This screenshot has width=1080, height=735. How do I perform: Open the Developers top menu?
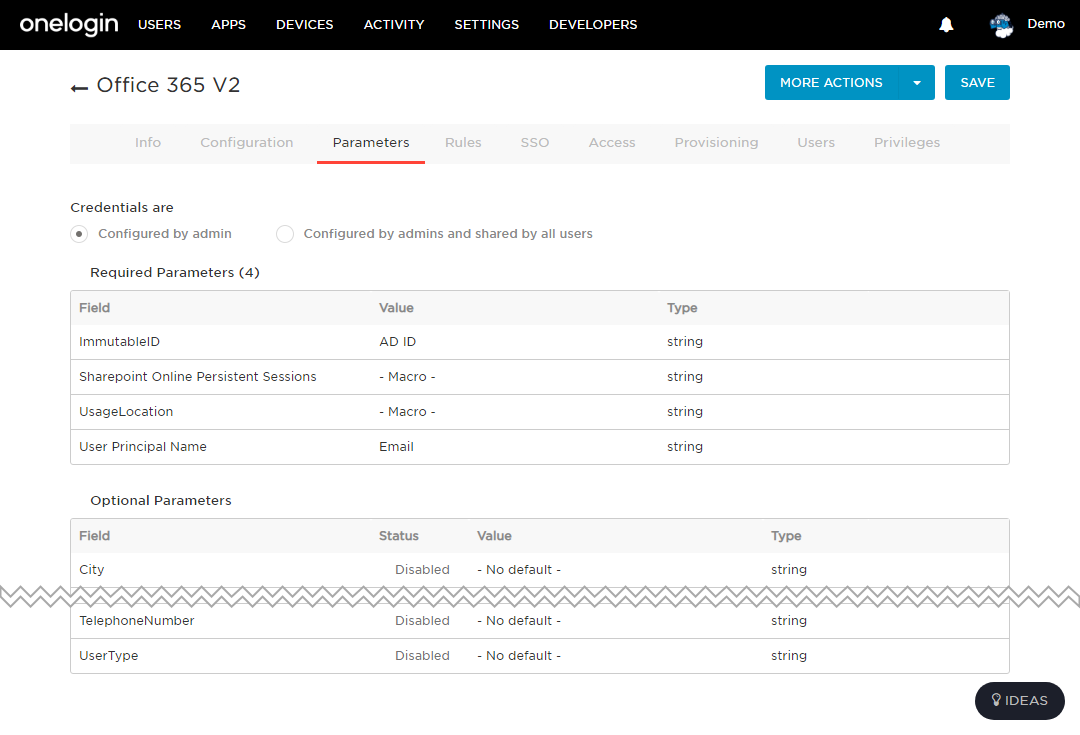[593, 25]
